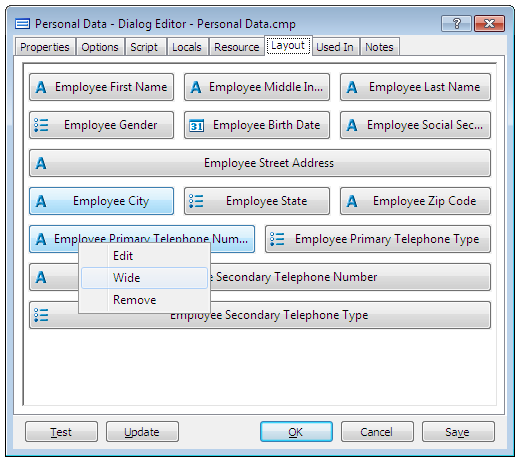Click the list icon on Employee Primary Telephone Type
Screen dimensions: 520x463
[x=277, y=239]
